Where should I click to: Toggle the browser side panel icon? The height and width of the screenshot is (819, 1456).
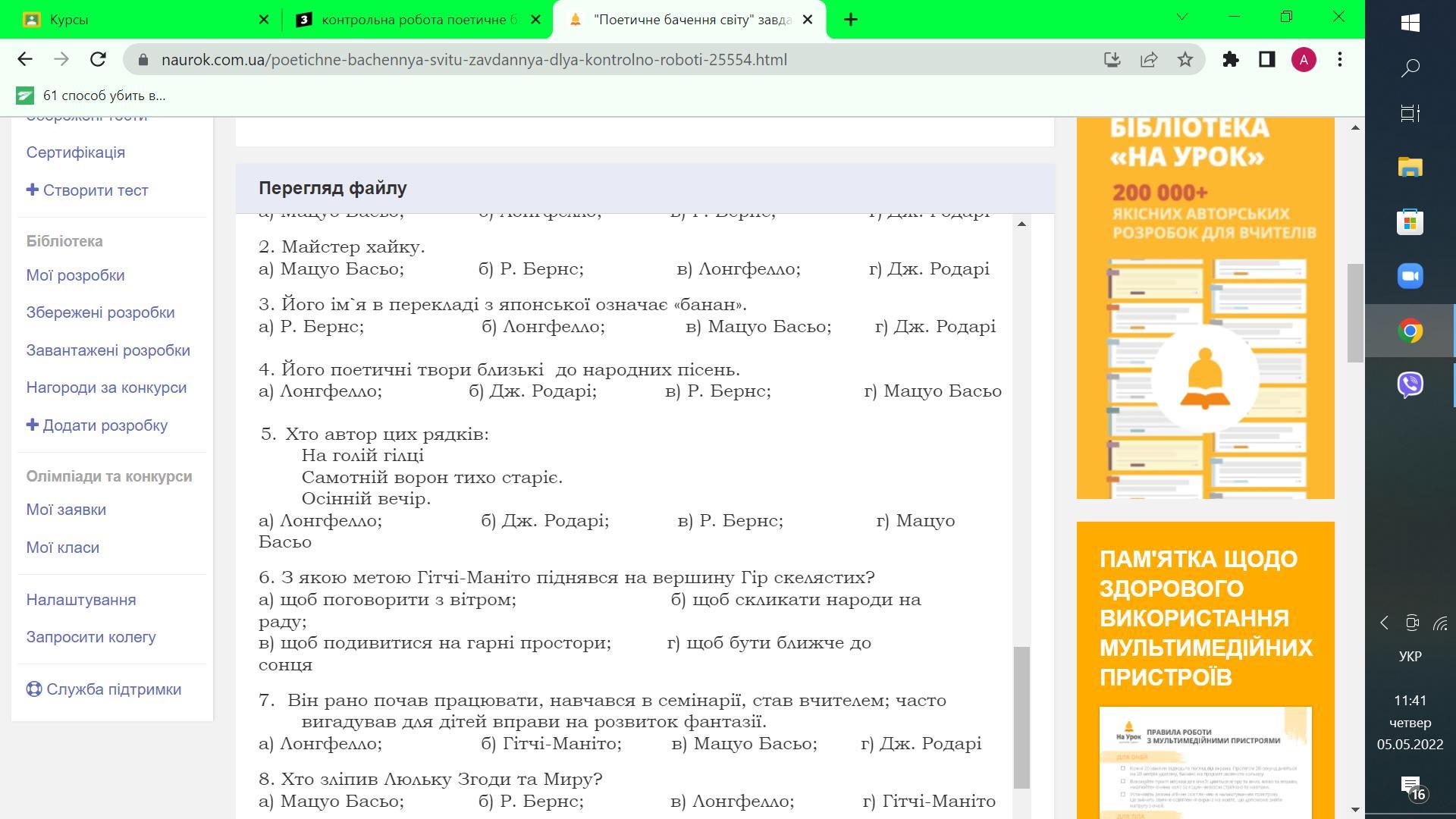(x=1266, y=59)
